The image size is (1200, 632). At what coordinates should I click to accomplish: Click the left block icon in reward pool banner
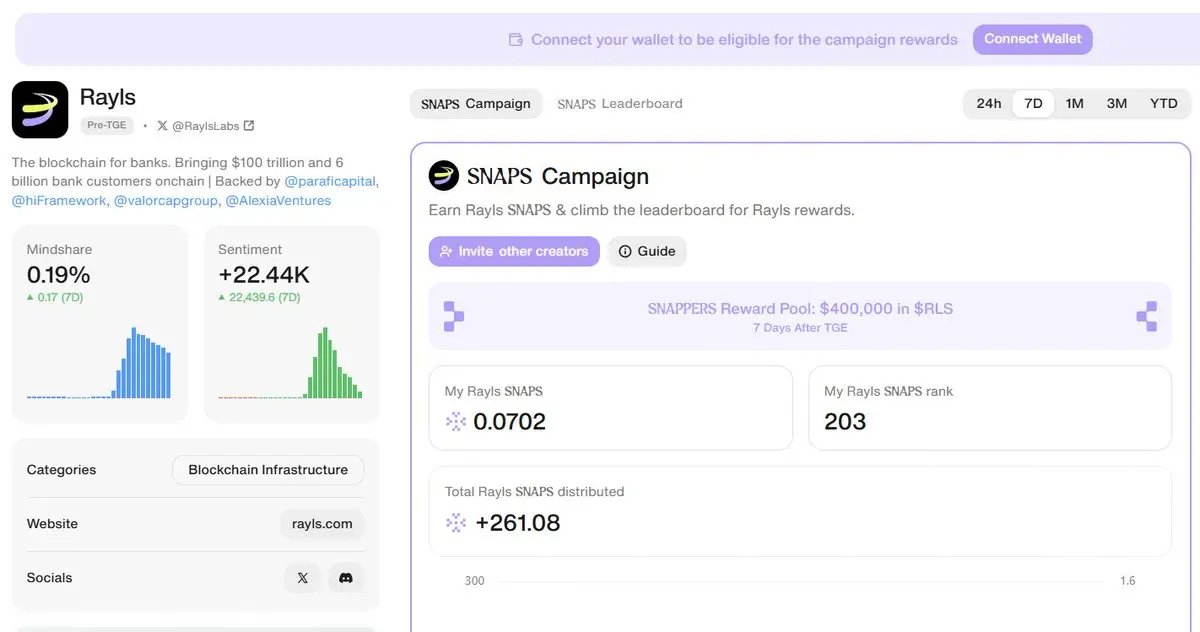coord(454,316)
